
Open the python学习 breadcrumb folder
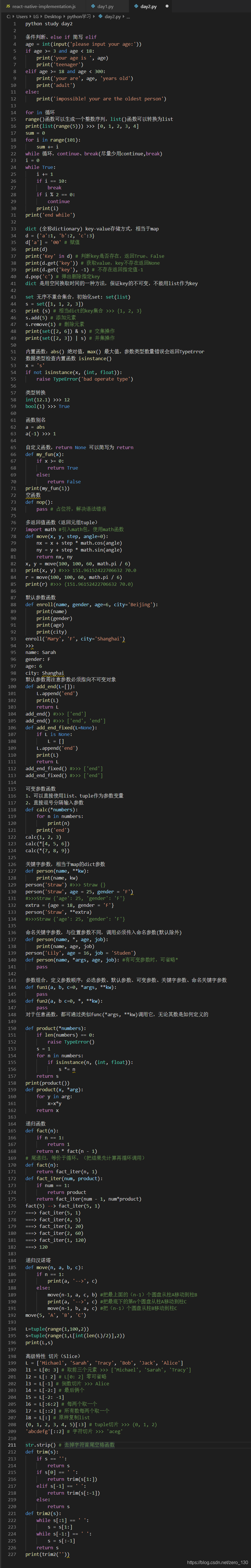(78, 16)
